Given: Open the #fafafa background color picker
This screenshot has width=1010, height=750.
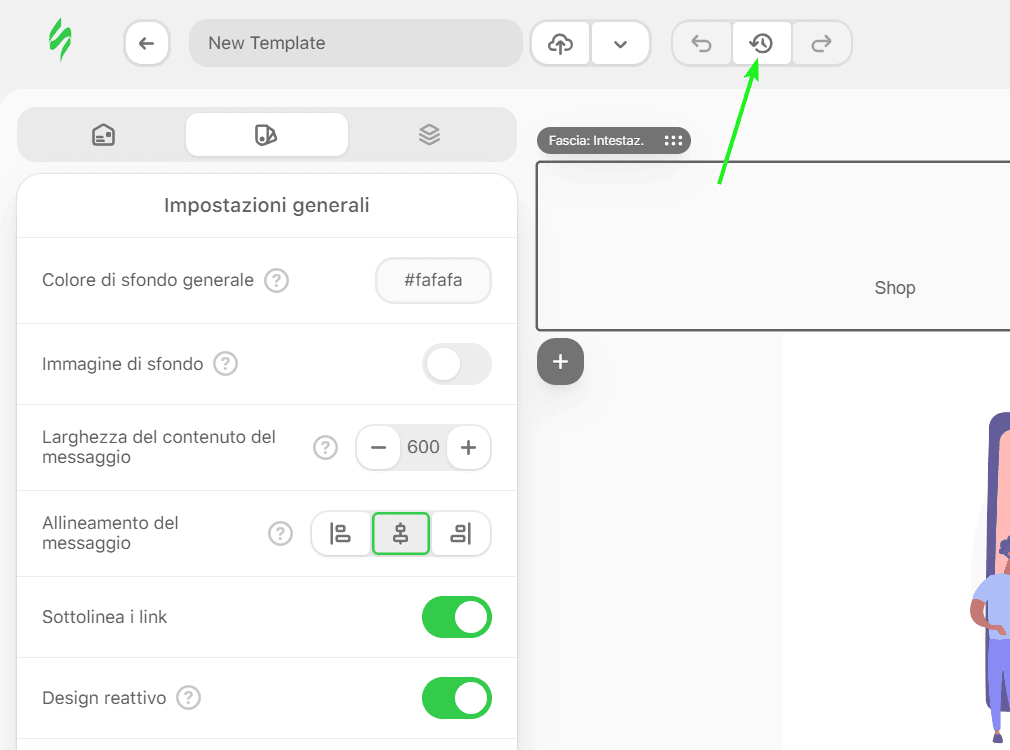Looking at the screenshot, I should (x=433, y=281).
